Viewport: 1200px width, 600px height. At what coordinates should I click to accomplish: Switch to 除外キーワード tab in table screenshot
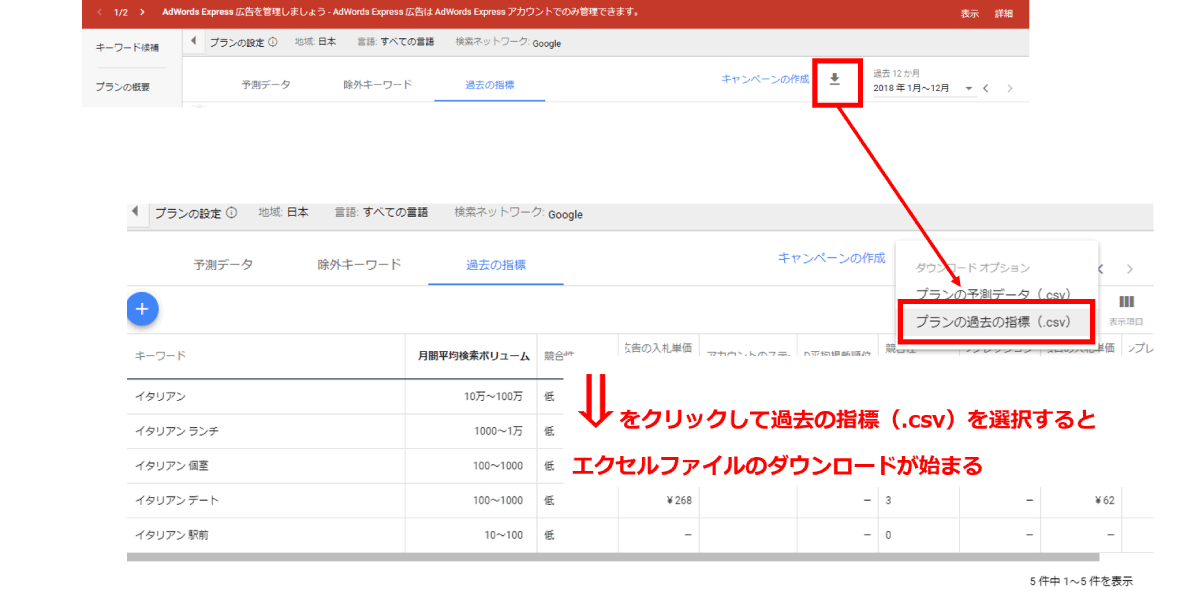tap(359, 265)
